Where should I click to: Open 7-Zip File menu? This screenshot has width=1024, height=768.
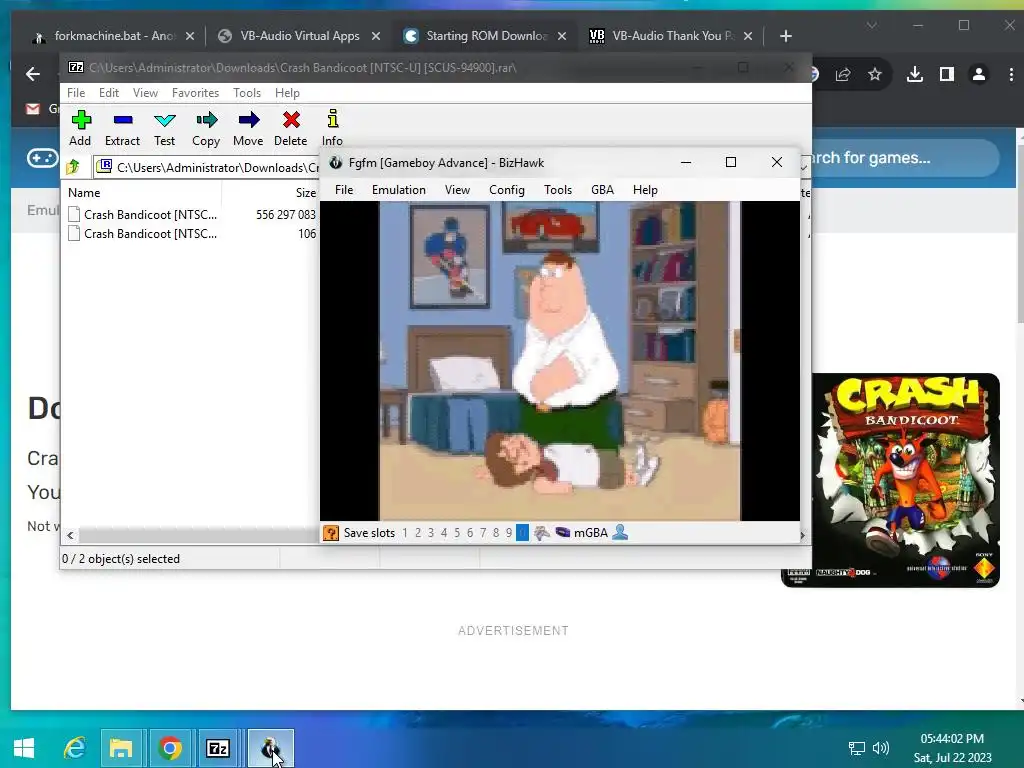pyautogui.click(x=76, y=93)
